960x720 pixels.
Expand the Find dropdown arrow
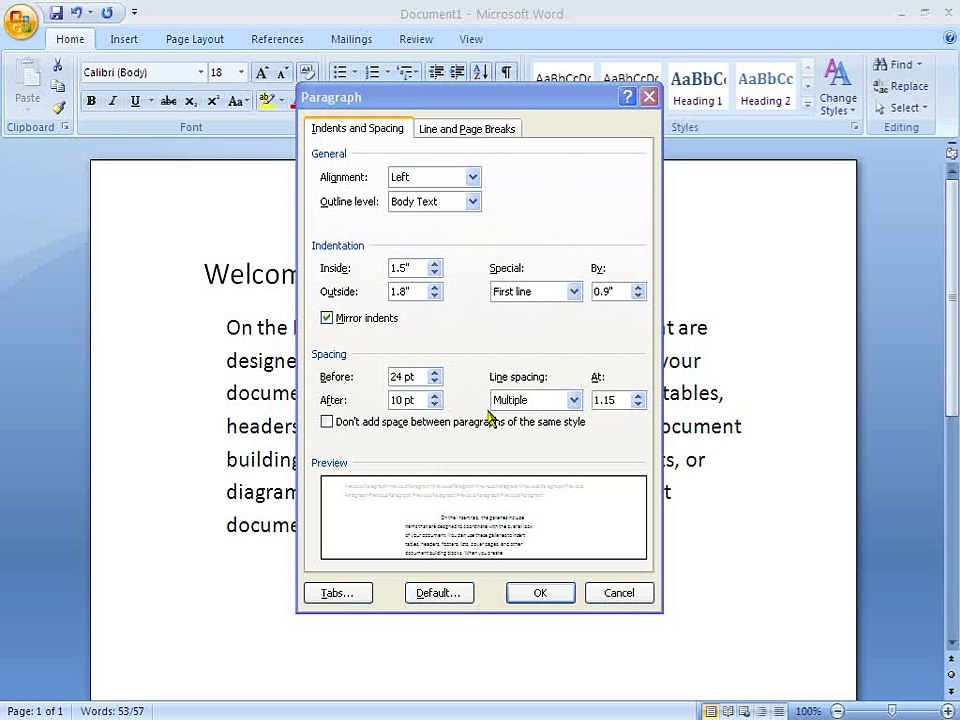920,64
